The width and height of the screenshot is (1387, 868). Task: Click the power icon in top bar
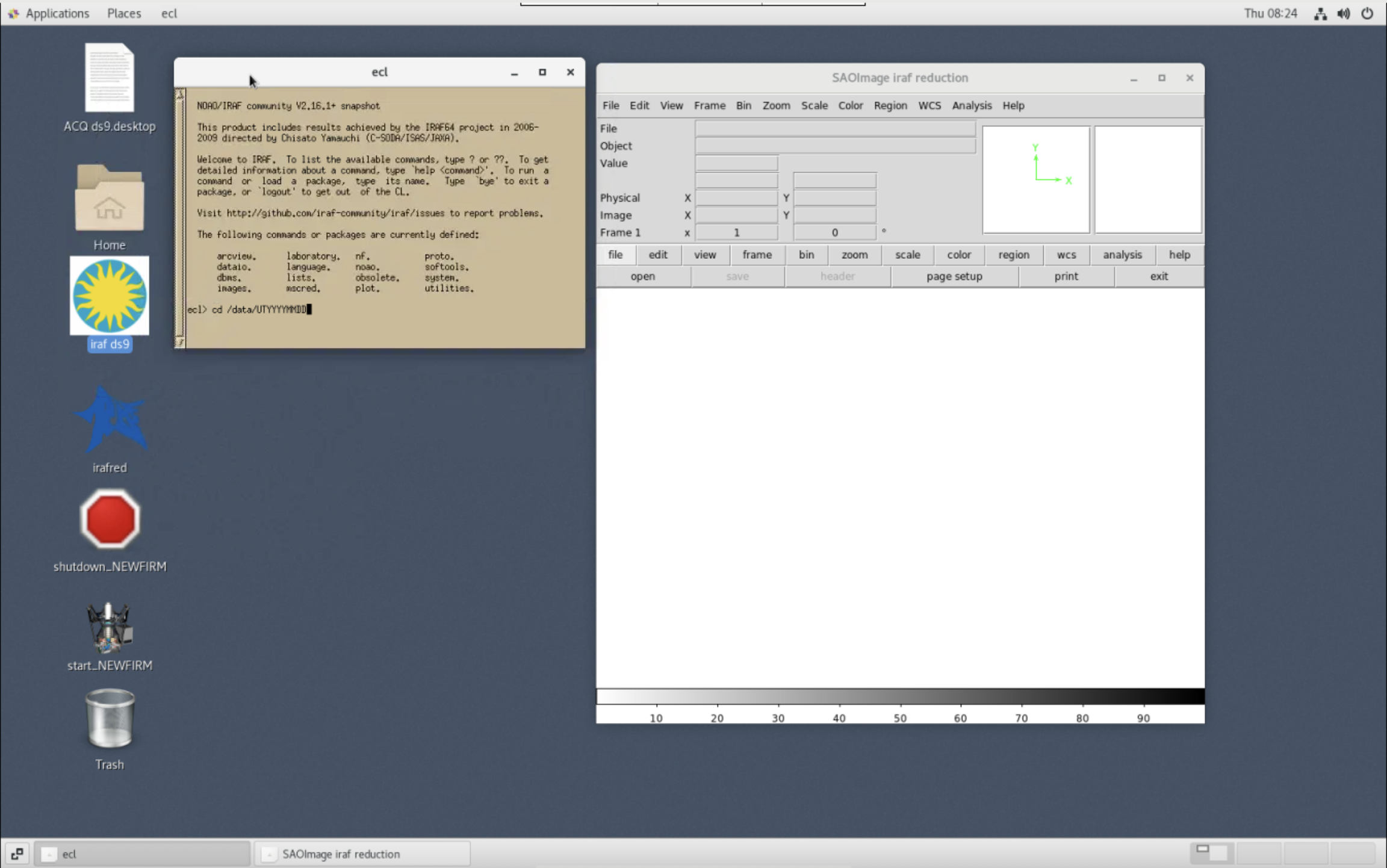[1367, 13]
